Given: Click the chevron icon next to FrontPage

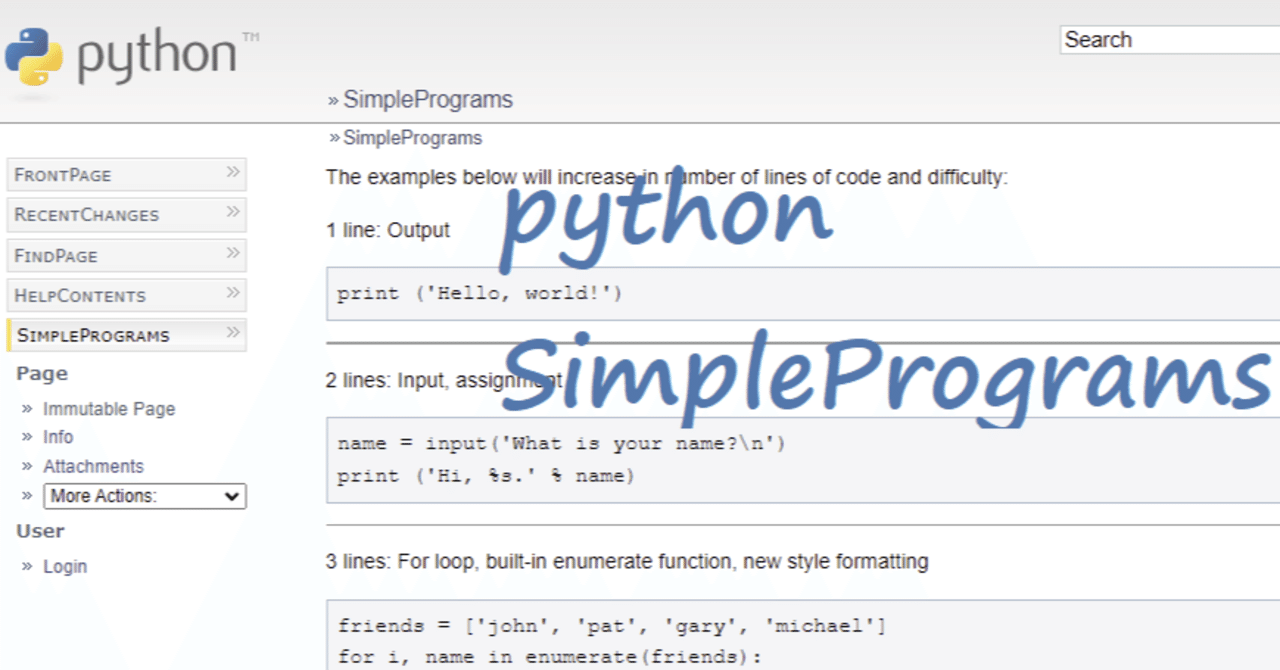Looking at the screenshot, I should point(234,173).
